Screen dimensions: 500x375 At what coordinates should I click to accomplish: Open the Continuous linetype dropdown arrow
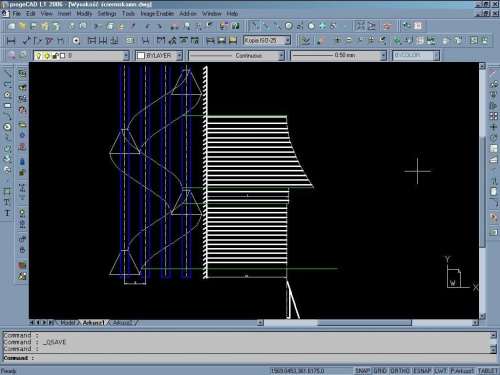click(281, 56)
